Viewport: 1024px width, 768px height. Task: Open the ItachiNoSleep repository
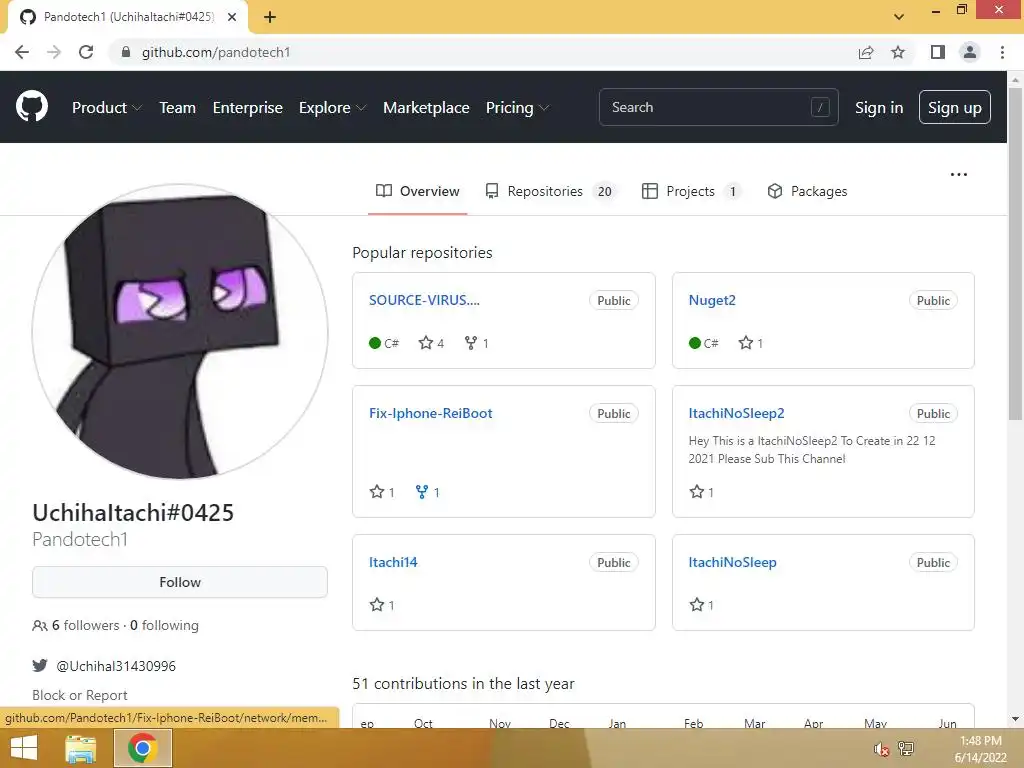732,562
